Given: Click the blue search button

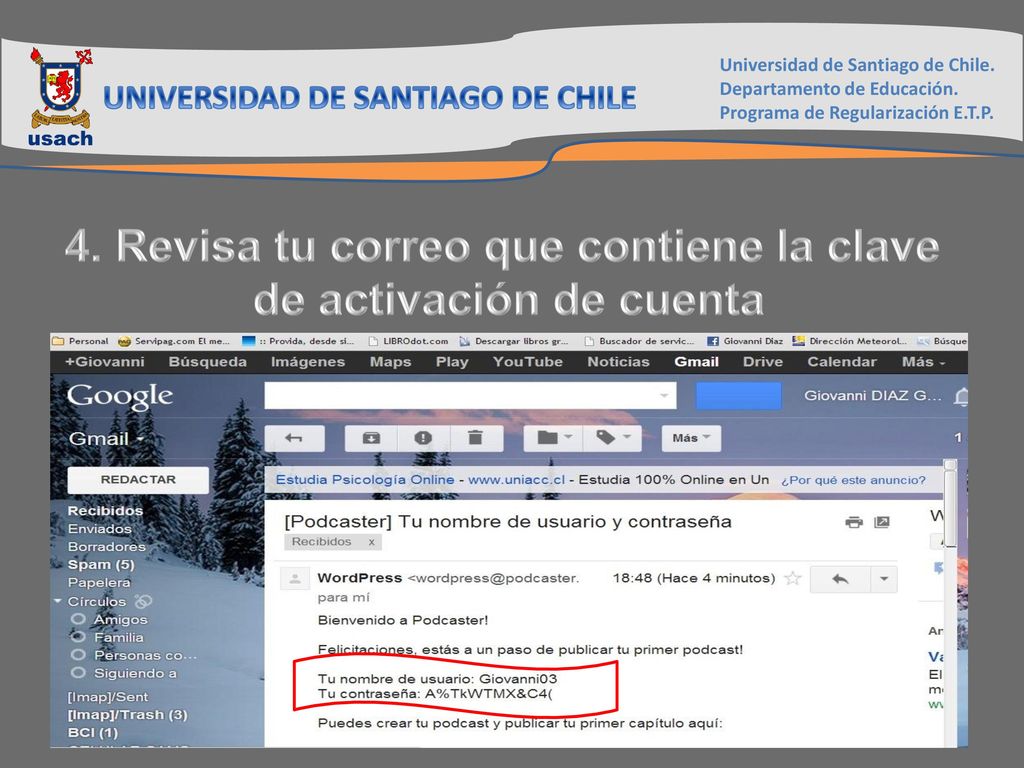Looking at the screenshot, I should pyautogui.click(x=739, y=396).
